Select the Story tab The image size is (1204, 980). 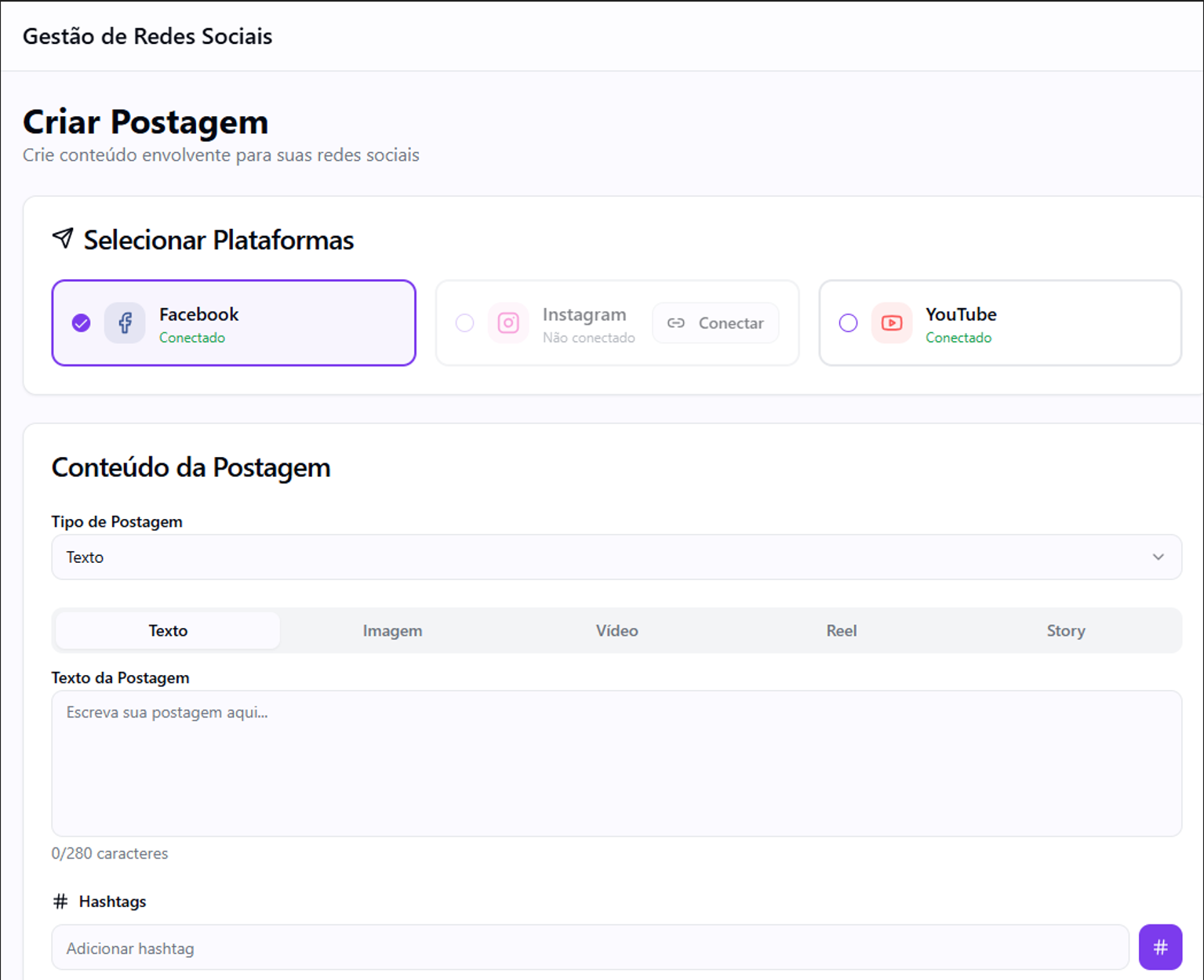click(1065, 631)
